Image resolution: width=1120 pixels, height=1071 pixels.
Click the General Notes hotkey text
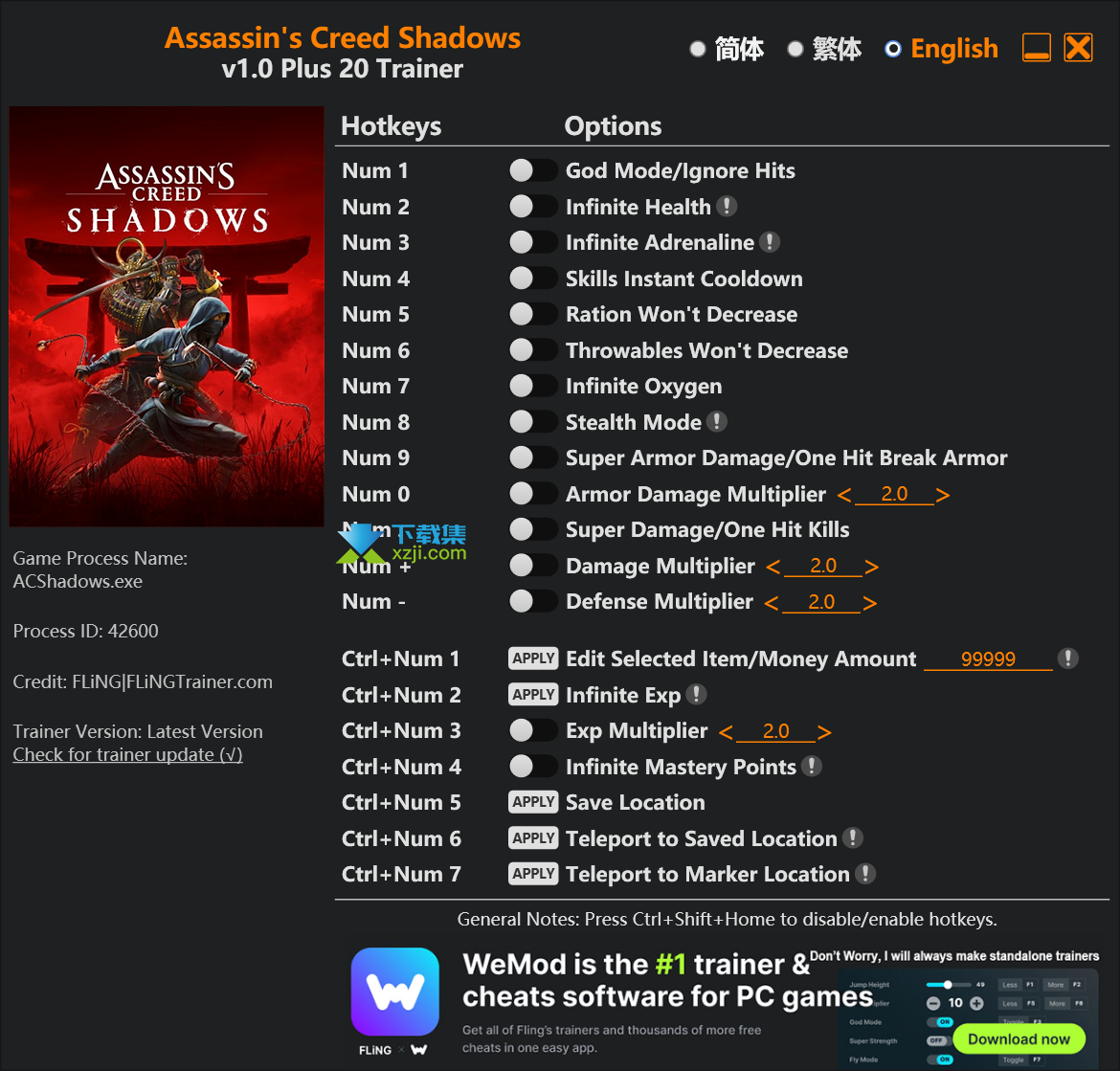coord(728,919)
